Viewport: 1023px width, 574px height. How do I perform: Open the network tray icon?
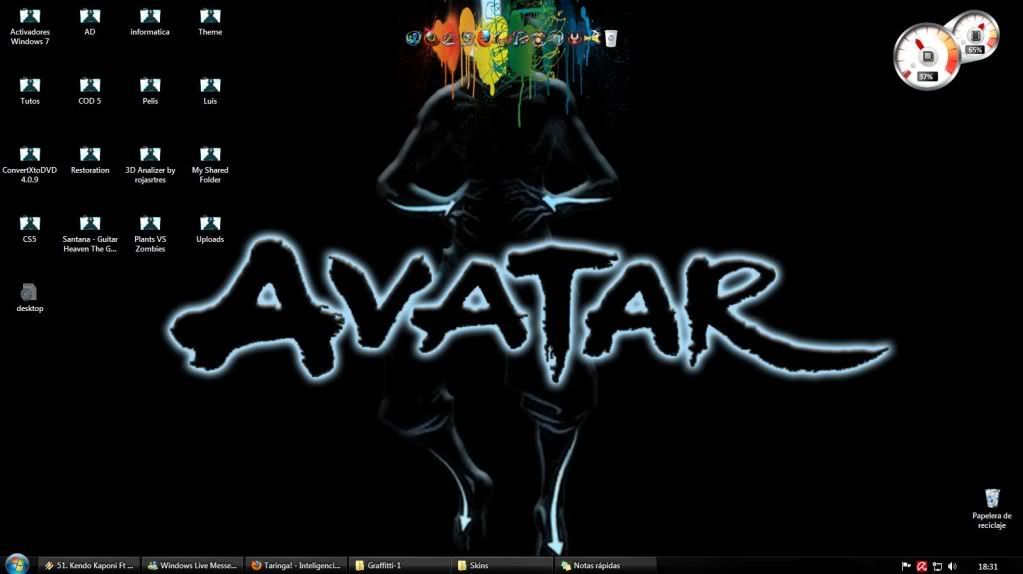point(938,566)
